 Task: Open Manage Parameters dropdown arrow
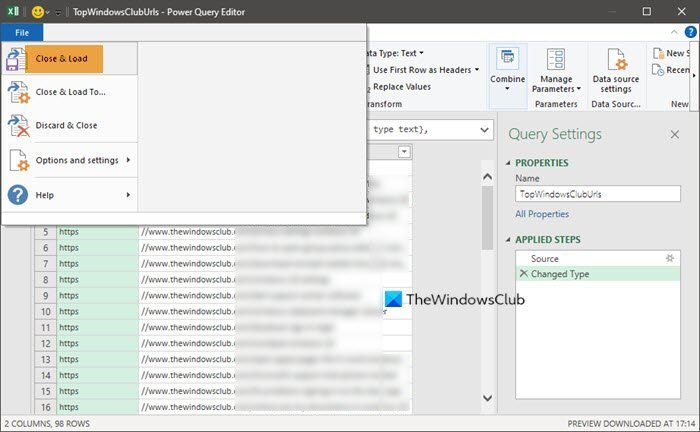click(579, 89)
